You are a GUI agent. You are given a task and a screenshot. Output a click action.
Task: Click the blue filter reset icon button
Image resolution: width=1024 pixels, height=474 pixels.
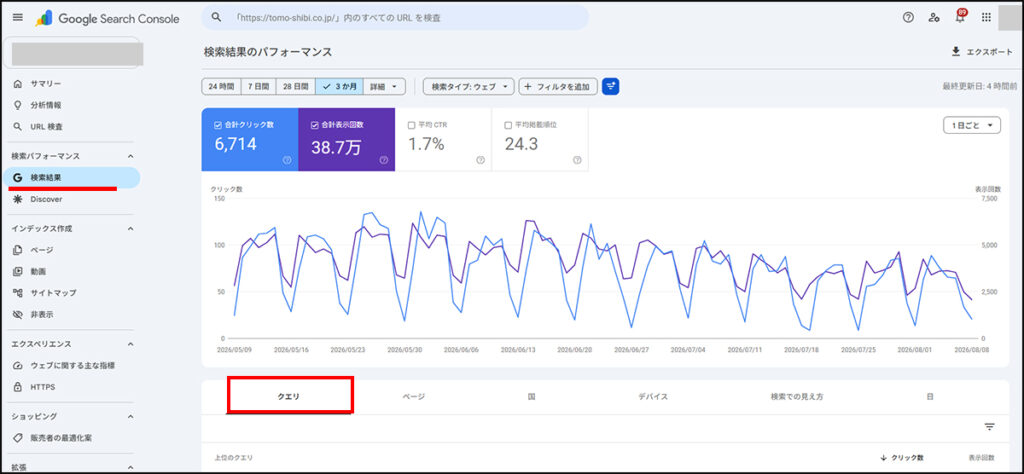611,86
